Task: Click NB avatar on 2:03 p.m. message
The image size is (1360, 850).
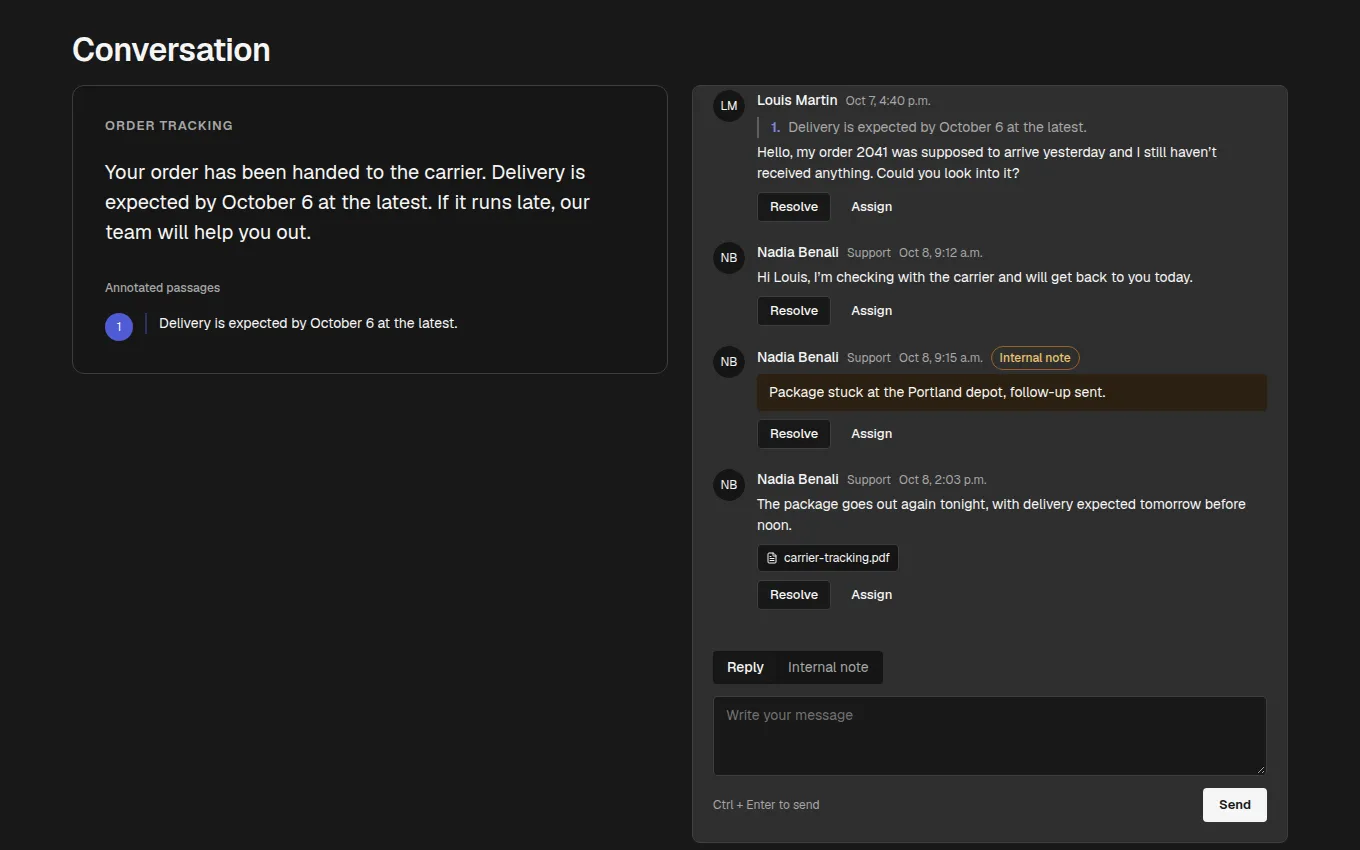Action: [729, 485]
